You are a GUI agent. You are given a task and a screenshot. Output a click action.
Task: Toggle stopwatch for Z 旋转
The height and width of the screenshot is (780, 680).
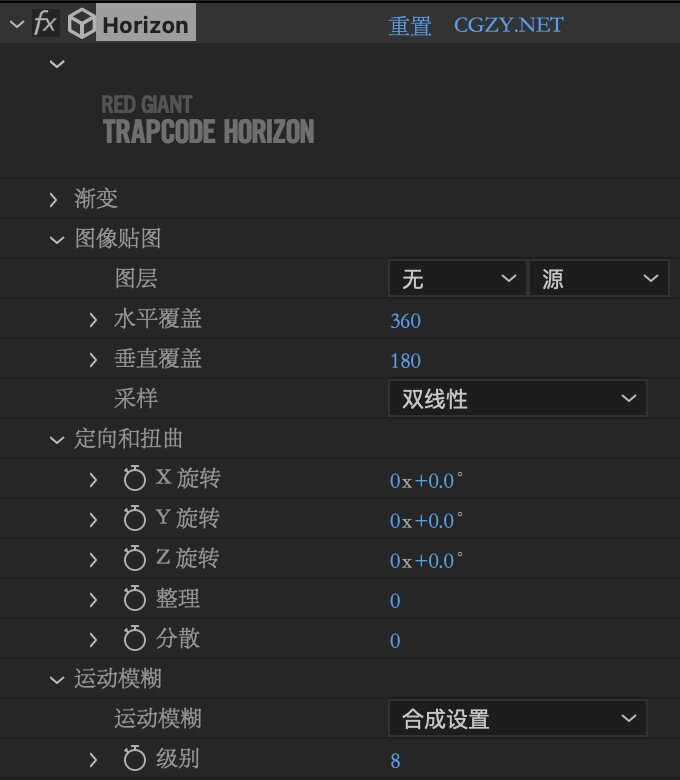pyautogui.click(x=135, y=560)
